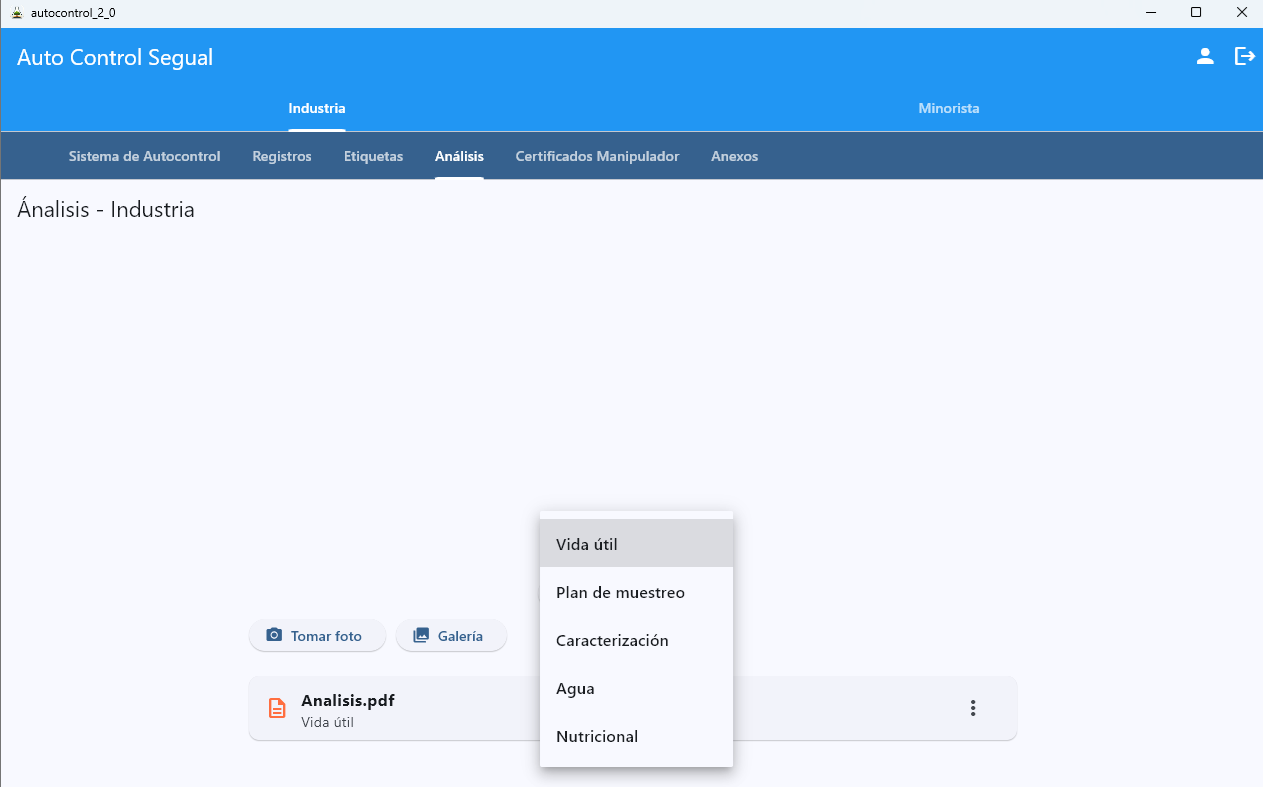Switch to the Minorista tab
Viewport: 1264px width, 787px height.
(949, 108)
